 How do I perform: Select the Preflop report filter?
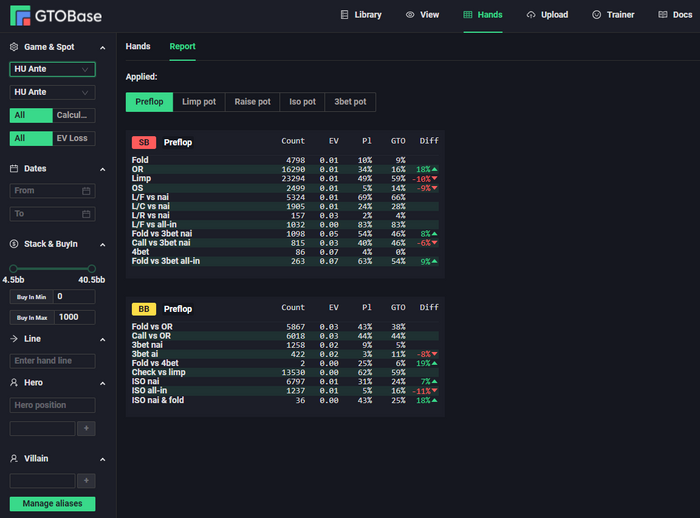pos(149,102)
